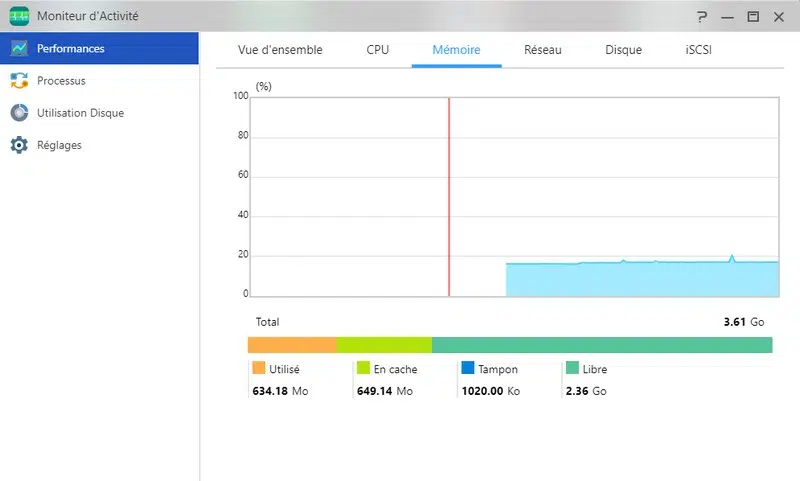This screenshot has height=481, width=800.
Task: Go to the Disque tab
Action: [623, 50]
